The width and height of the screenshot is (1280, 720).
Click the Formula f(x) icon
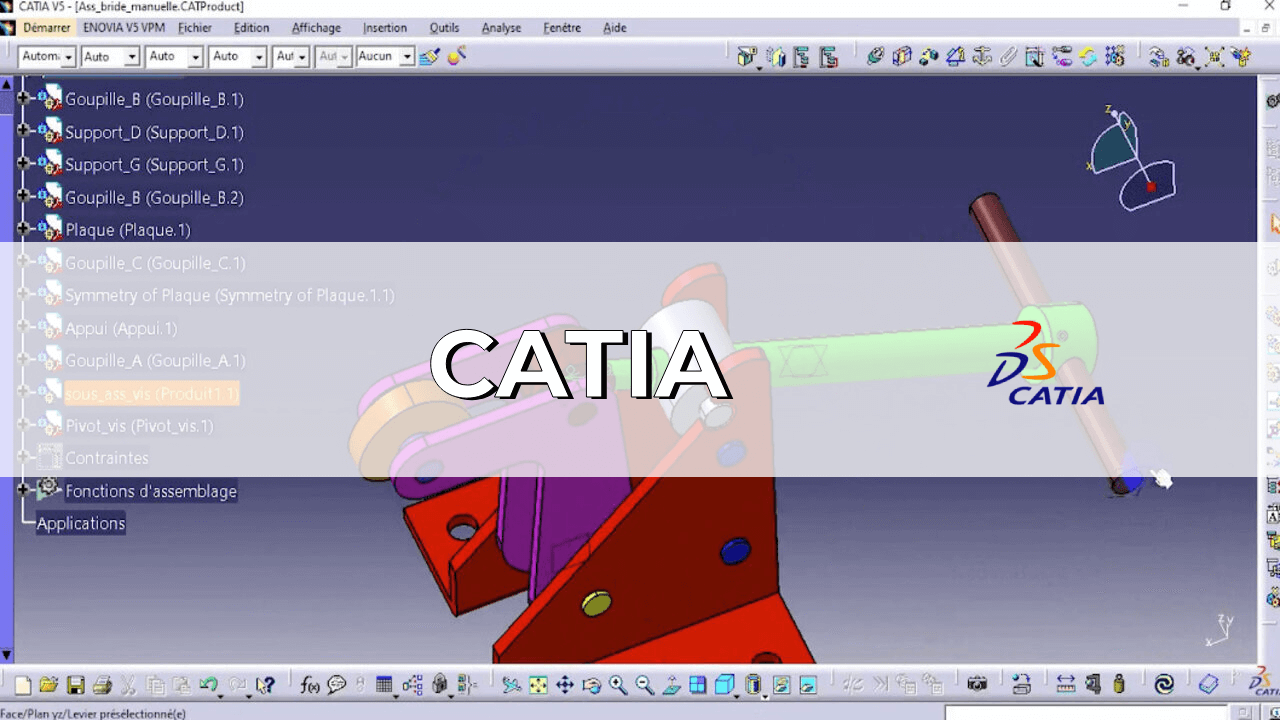coord(310,685)
